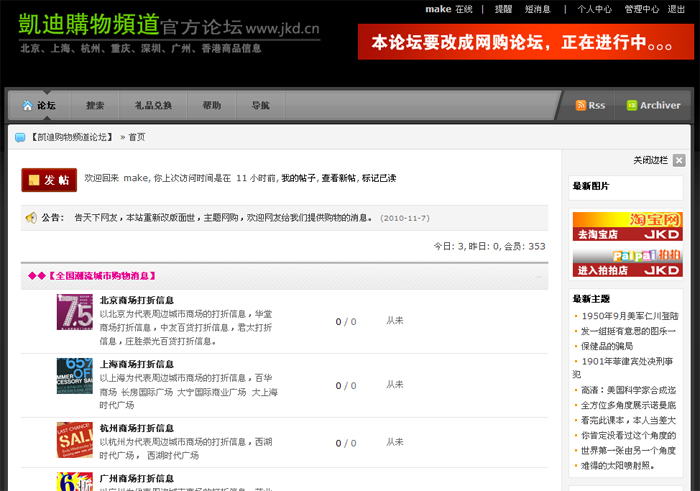
Task: Close the sidebar with the X icon
Action: point(679,160)
